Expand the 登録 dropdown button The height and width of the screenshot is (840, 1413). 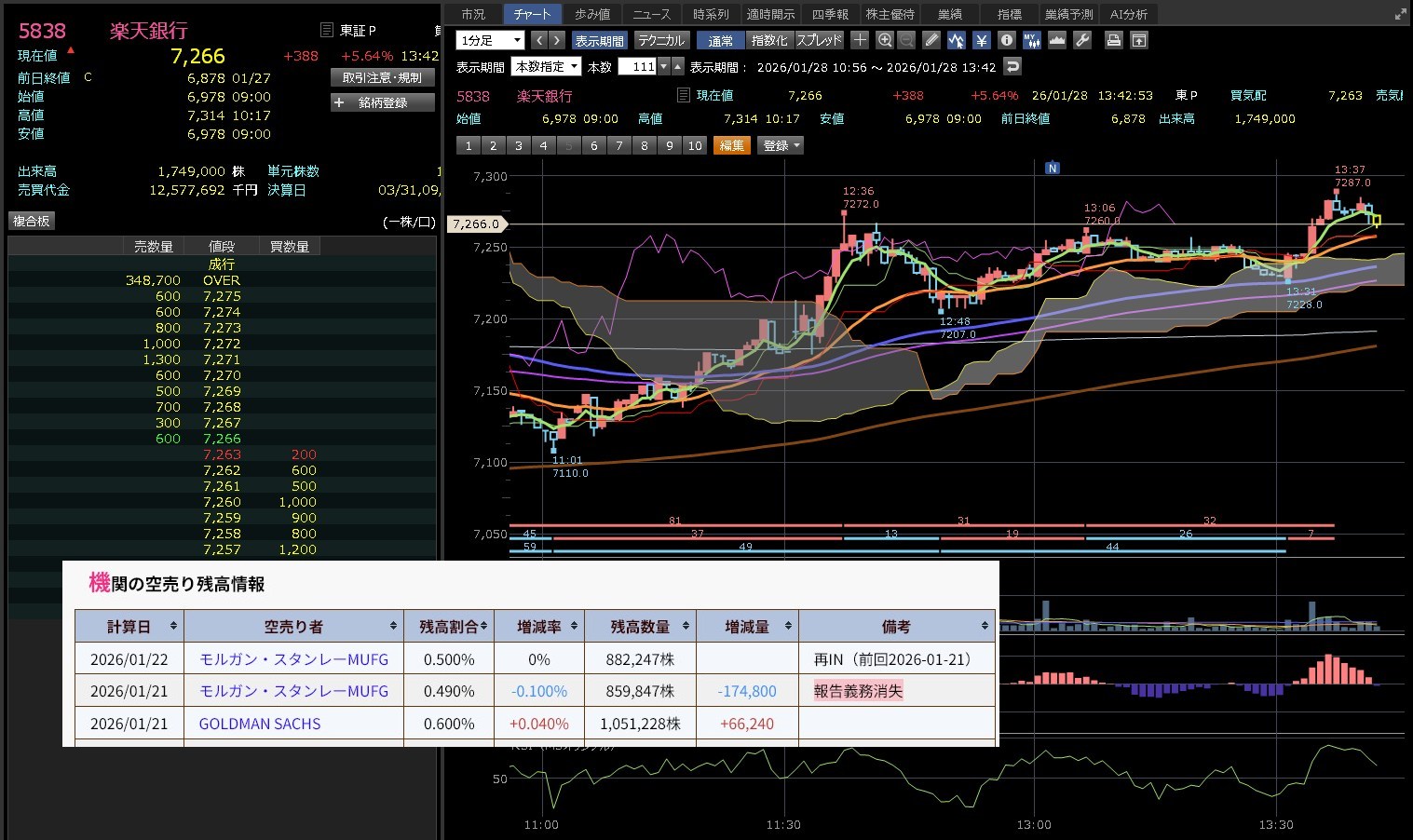pyautogui.click(x=781, y=145)
